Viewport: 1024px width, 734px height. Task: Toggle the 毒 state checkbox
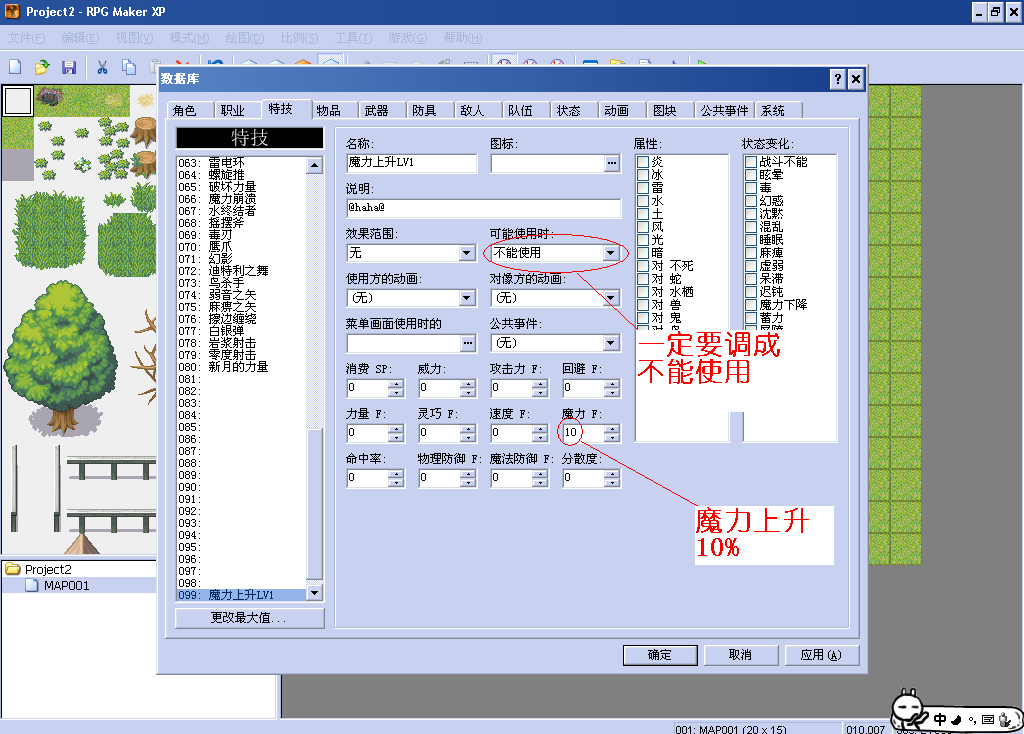click(751, 187)
